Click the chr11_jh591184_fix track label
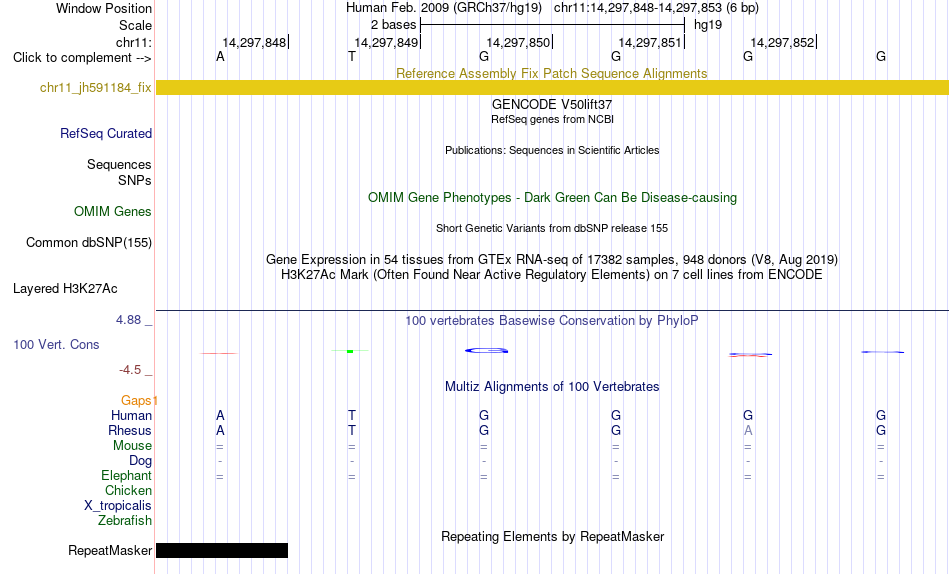Screen dimensions: 950x574 tap(96, 88)
